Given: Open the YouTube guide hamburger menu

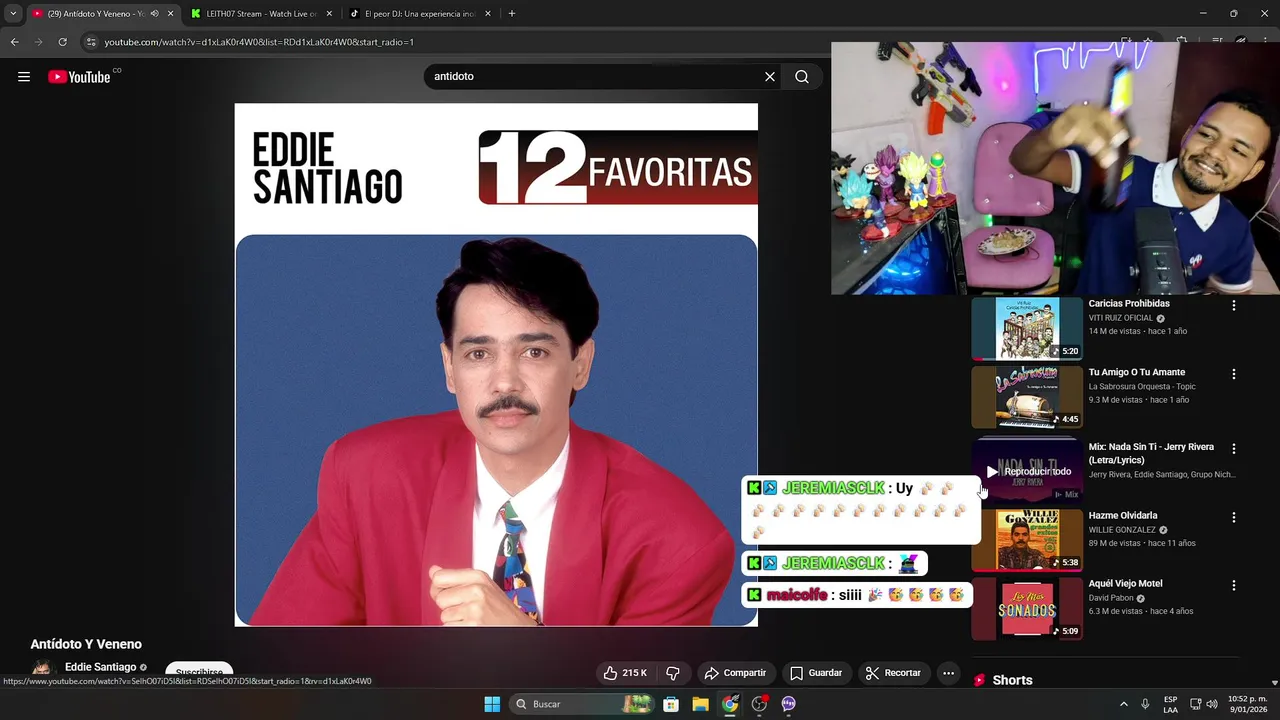Looking at the screenshot, I should 24,77.
